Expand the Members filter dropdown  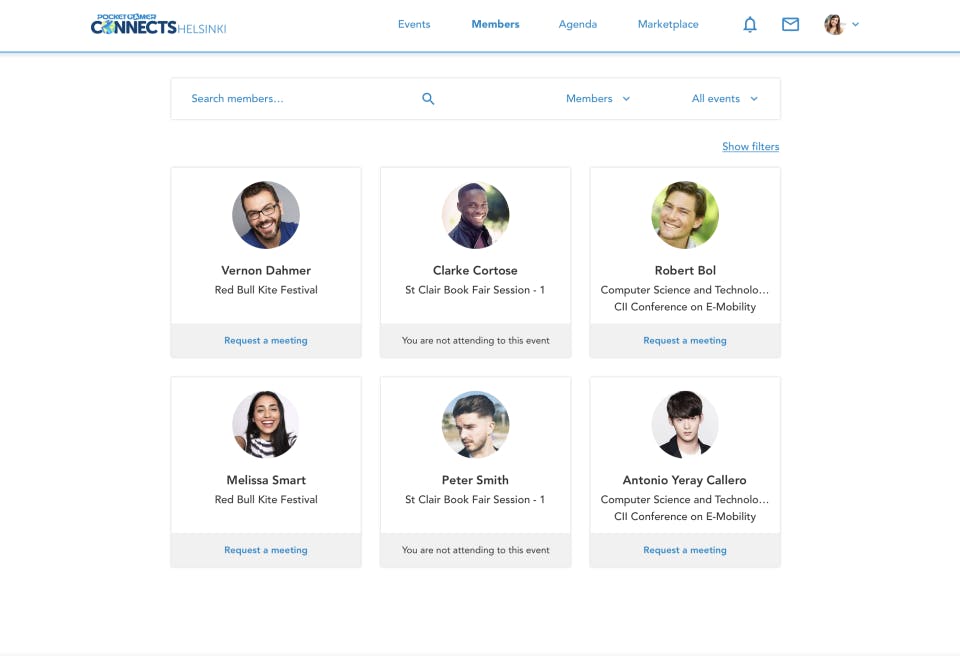click(598, 99)
